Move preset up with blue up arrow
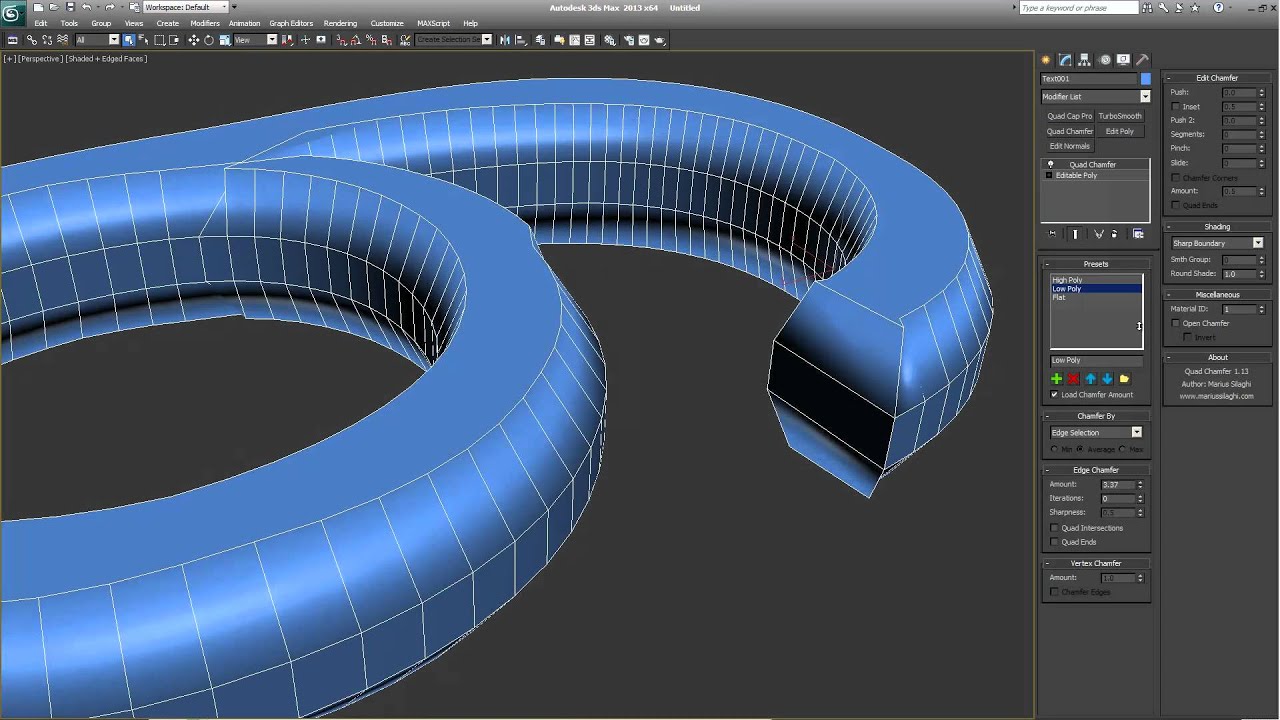Viewport: 1280px width, 720px height. pos(1090,379)
